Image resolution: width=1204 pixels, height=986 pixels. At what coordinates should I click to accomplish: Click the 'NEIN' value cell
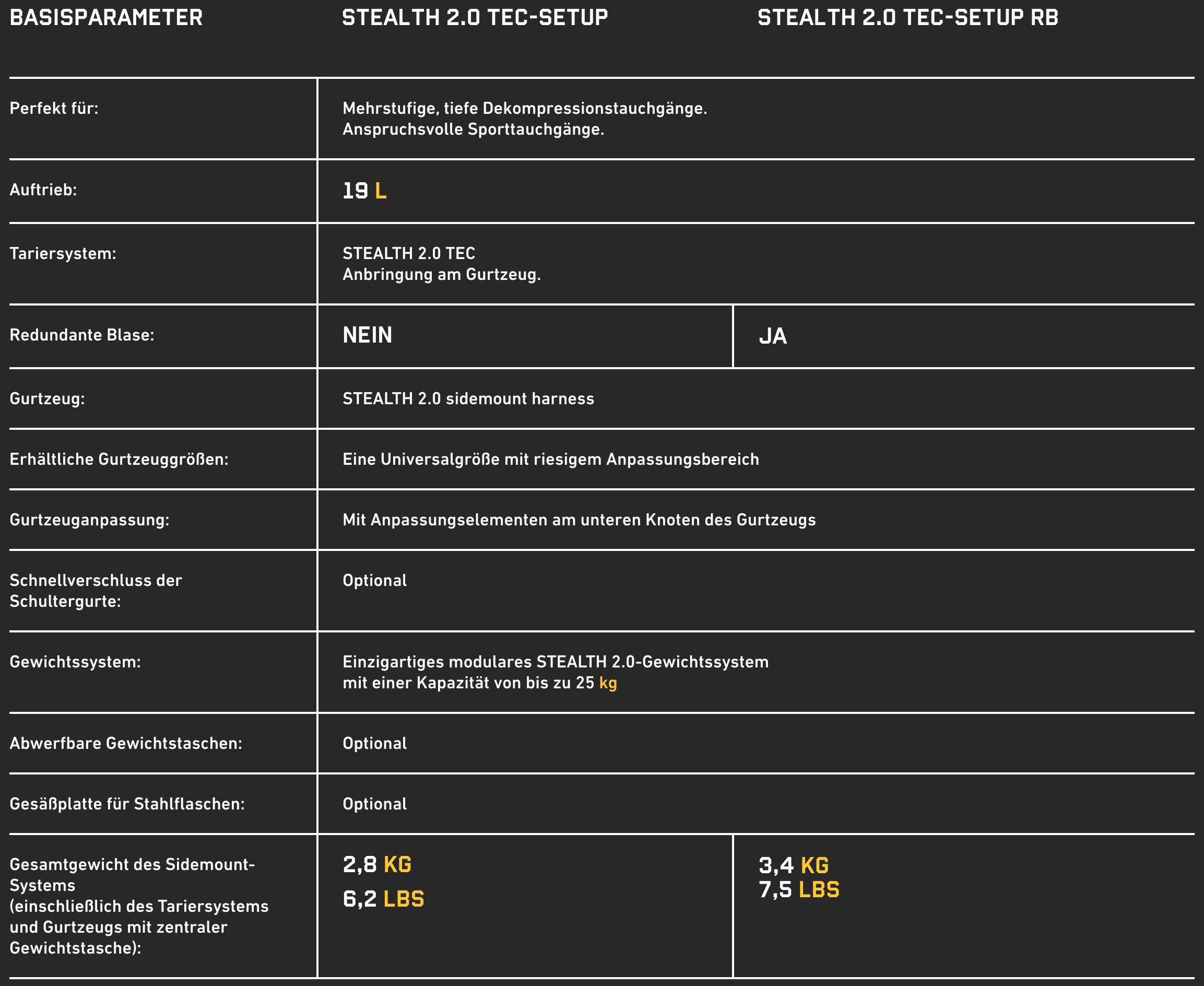[368, 335]
